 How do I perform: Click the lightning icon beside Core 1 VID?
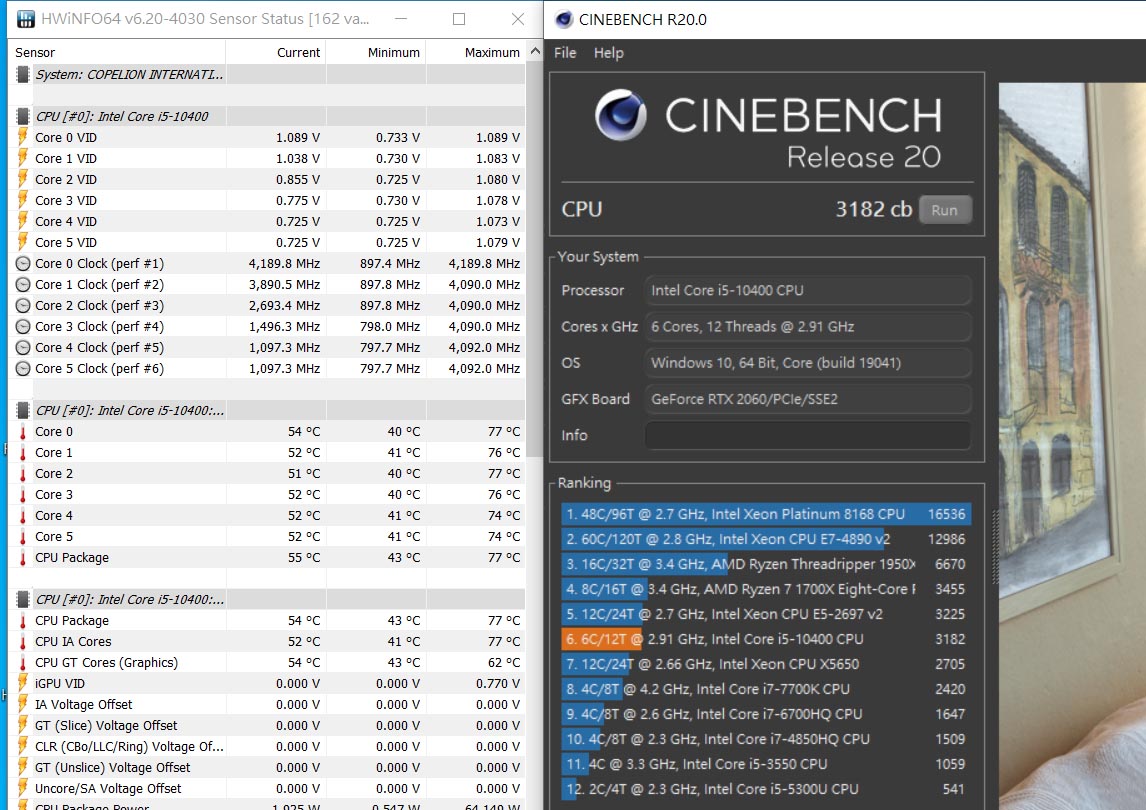tap(23, 159)
